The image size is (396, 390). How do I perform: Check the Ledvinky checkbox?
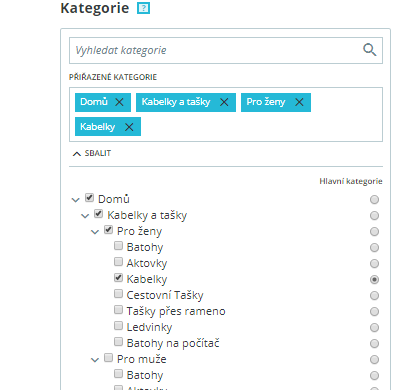click(x=118, y=326)
